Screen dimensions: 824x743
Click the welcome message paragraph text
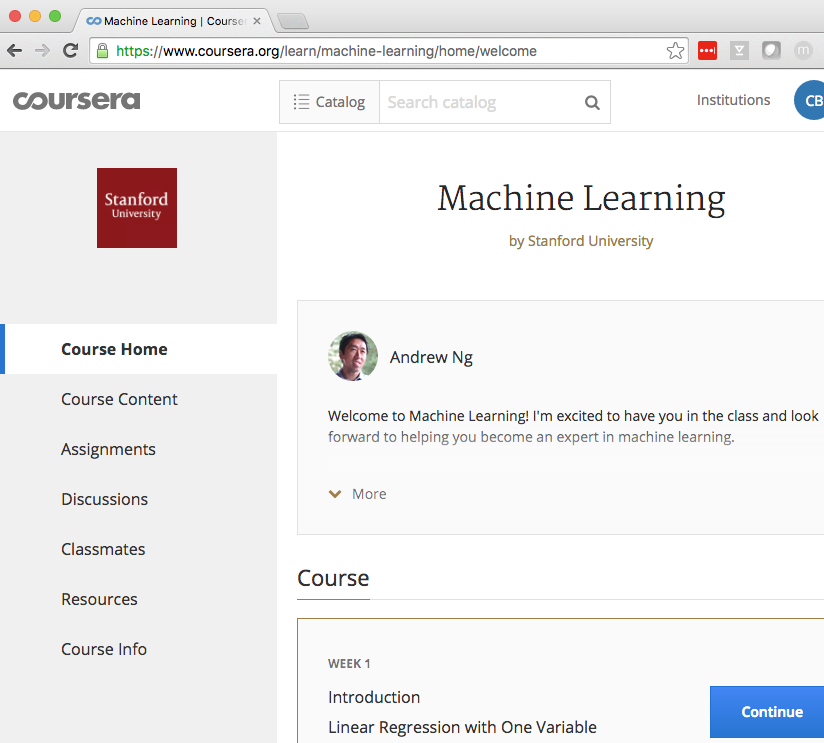(x=573, y=426)
